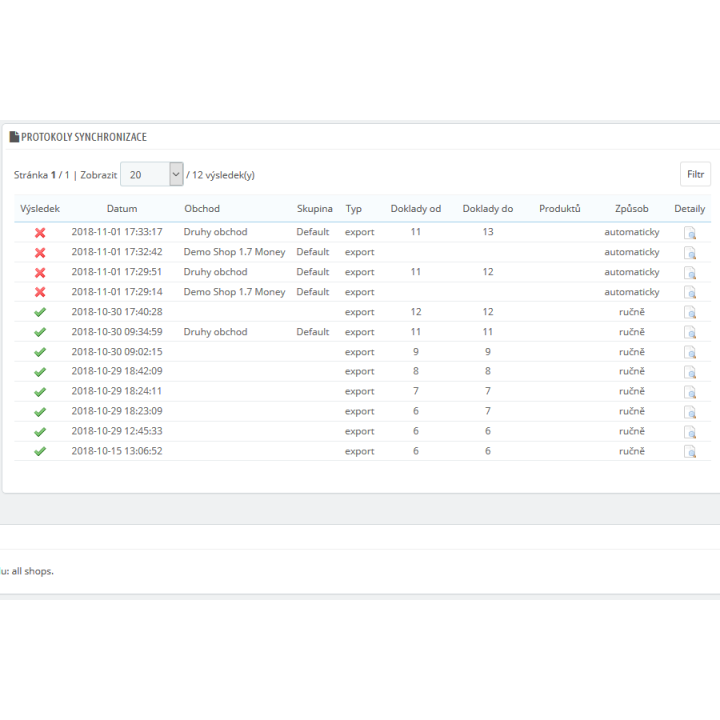
Task: Open details for the 2018-10-29 12:45:33 log
Action: coord(690,432)
